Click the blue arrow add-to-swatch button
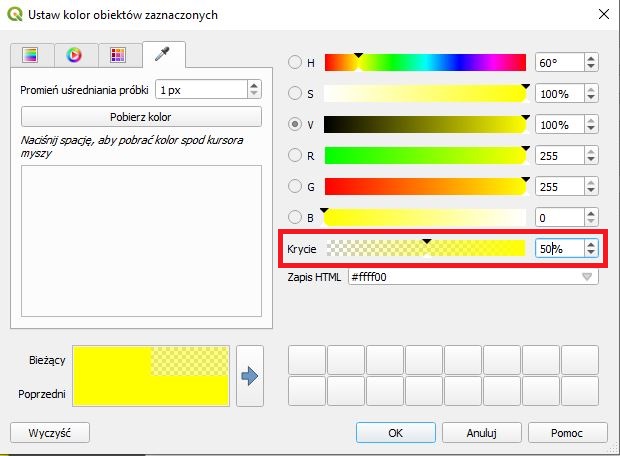Image resolution: width=620 pixels, height=456 pixels. click(250, 375)
